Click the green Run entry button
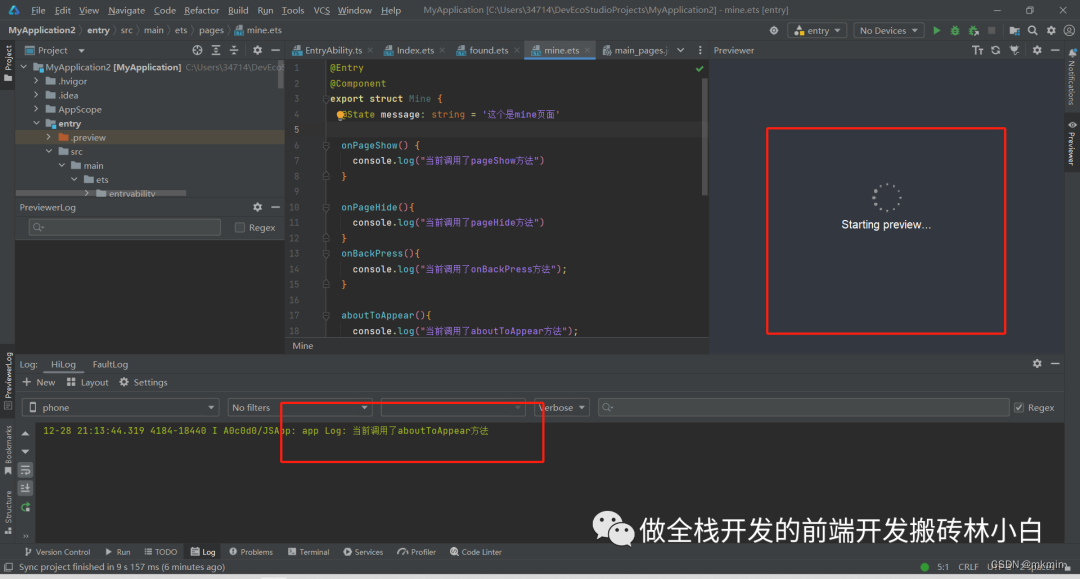1080x579 pixels. click(x=936, y=30)
